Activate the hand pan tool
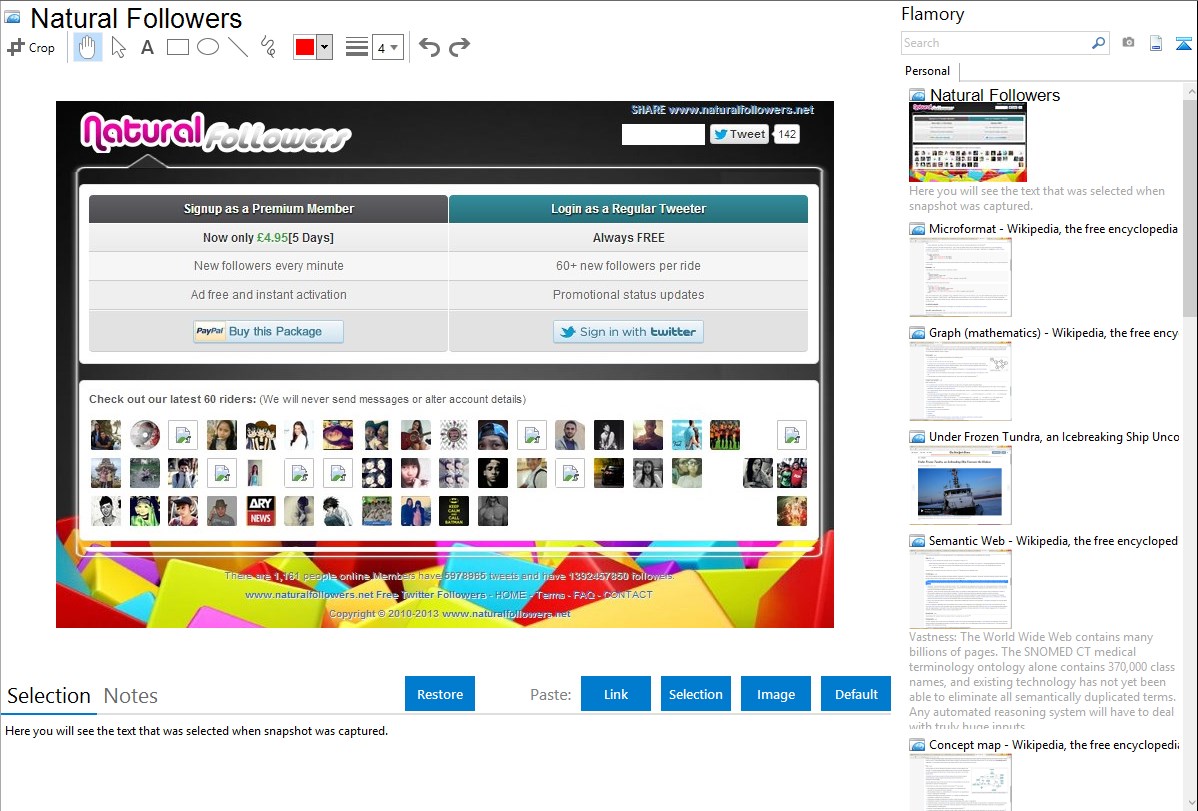The image size is (1198, 811). click(x=87, y=47)
